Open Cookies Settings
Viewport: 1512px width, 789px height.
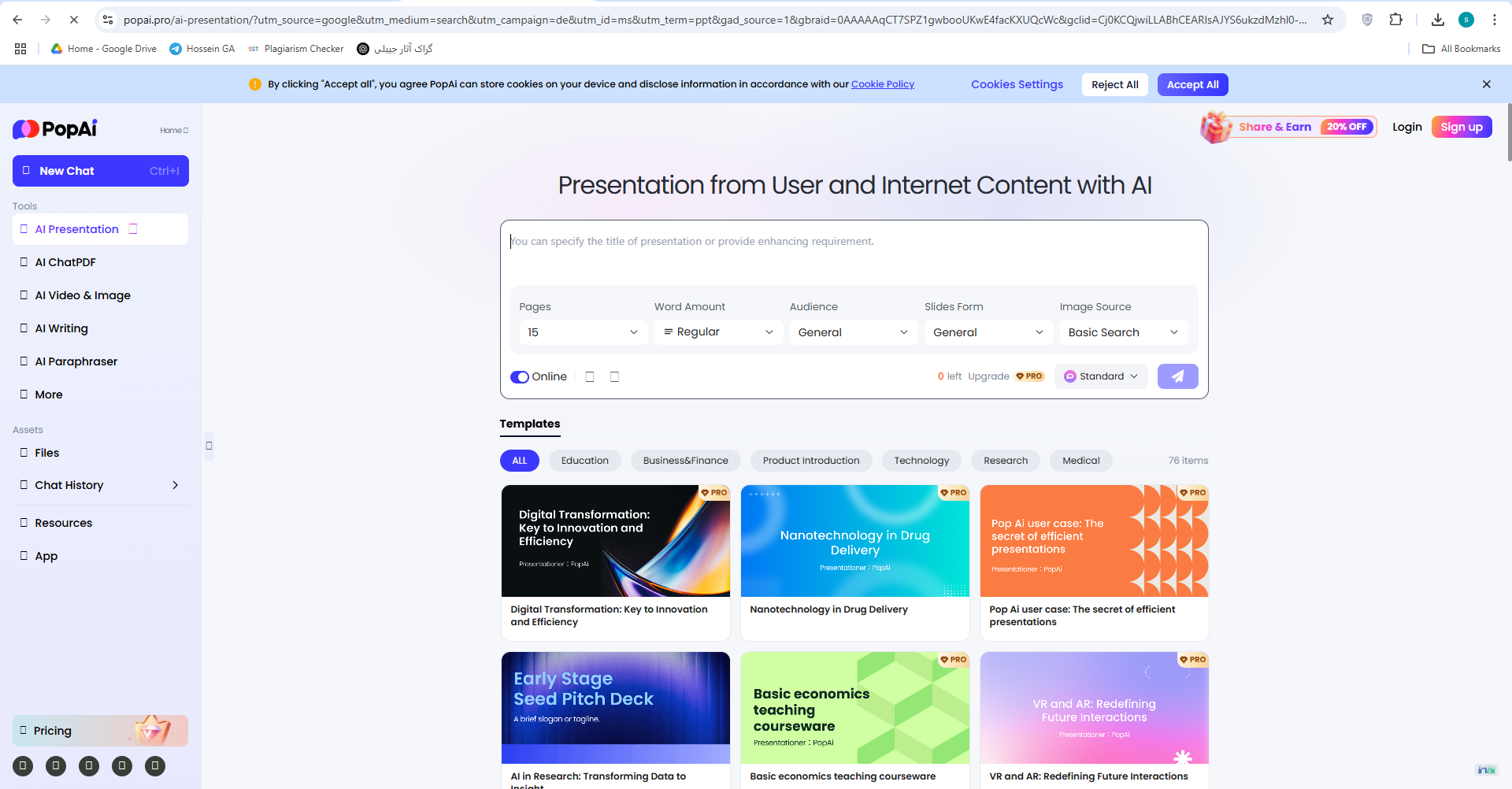click(x=1017, y=84)
